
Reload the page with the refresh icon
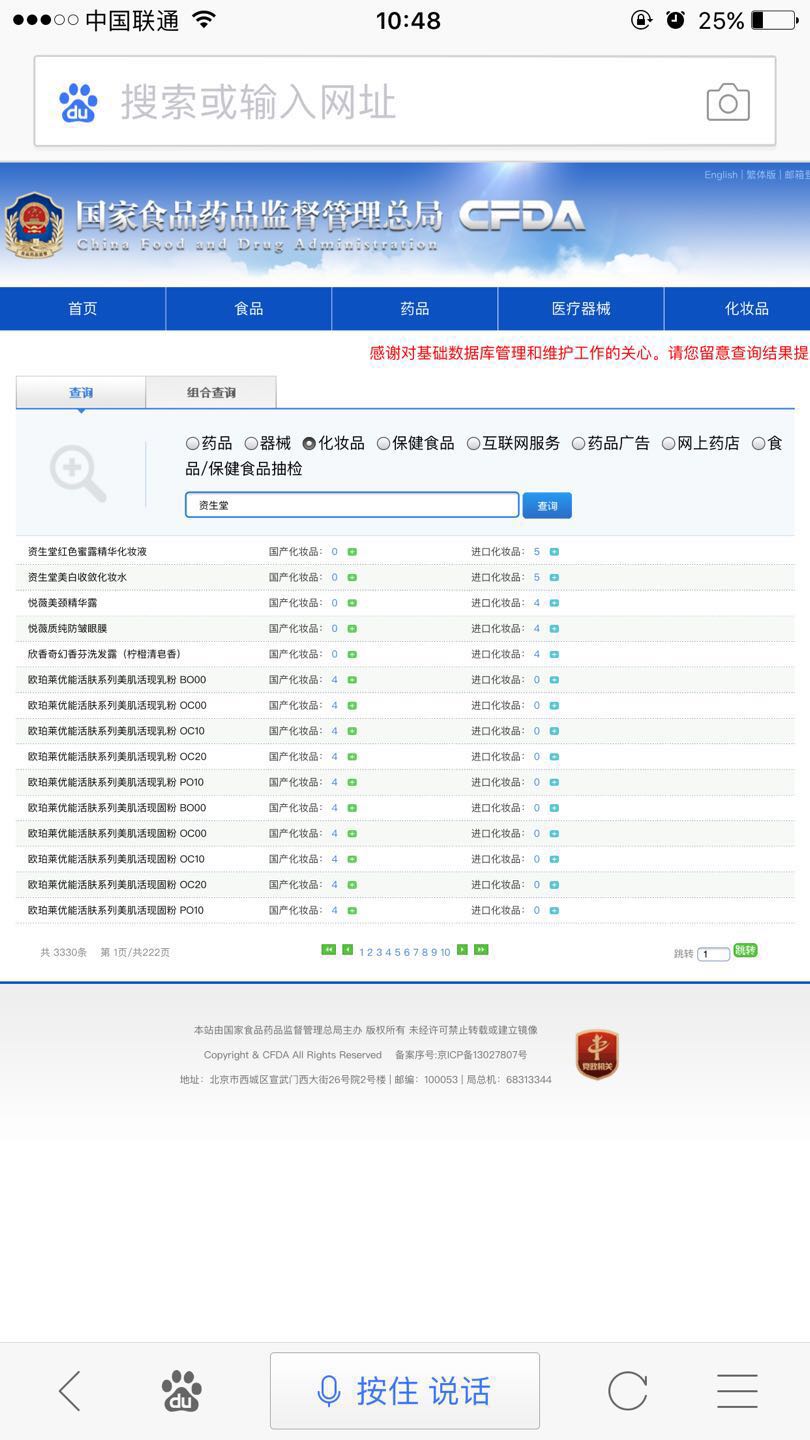pos(627,1390)
